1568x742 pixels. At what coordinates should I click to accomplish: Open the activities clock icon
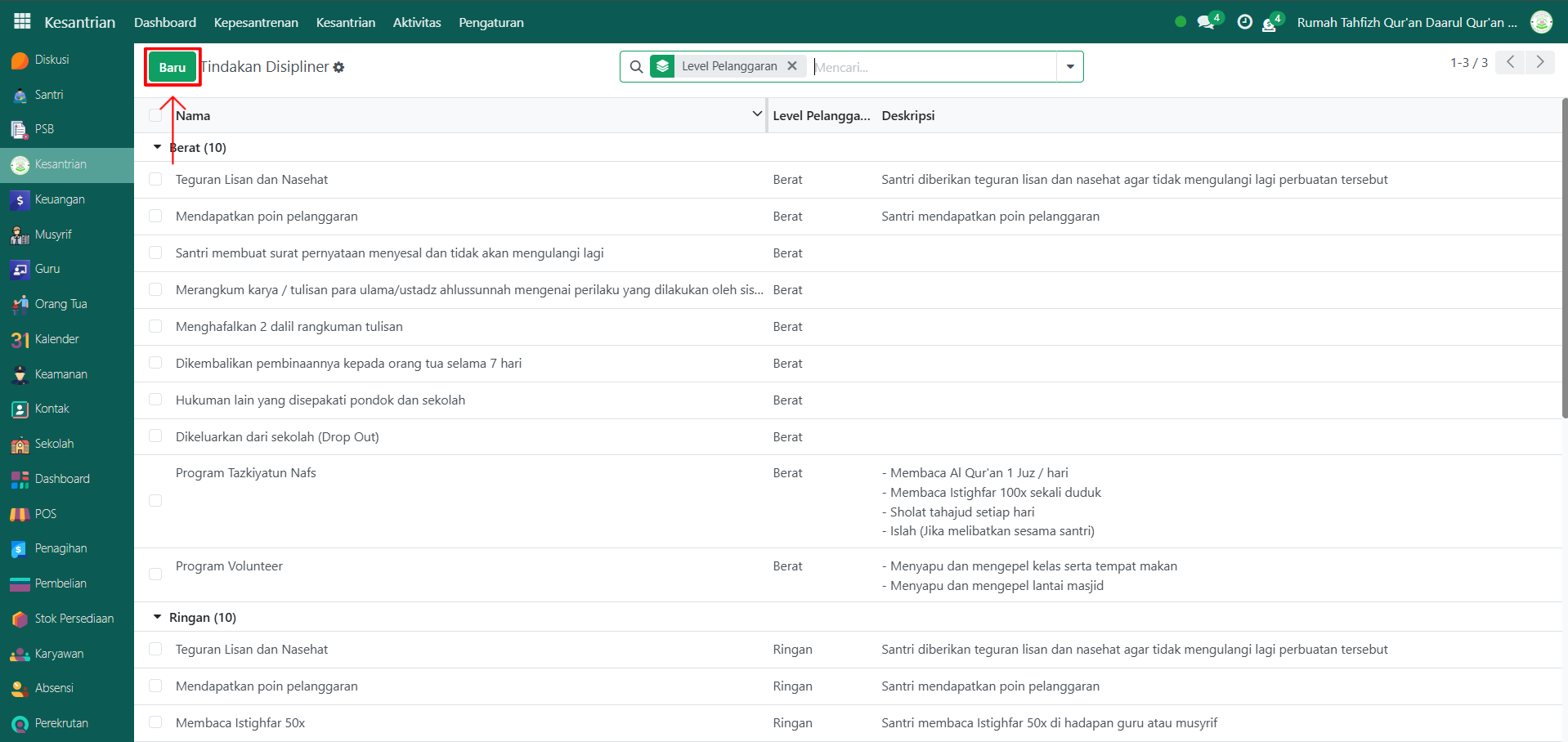click(x=1244, y=22)
